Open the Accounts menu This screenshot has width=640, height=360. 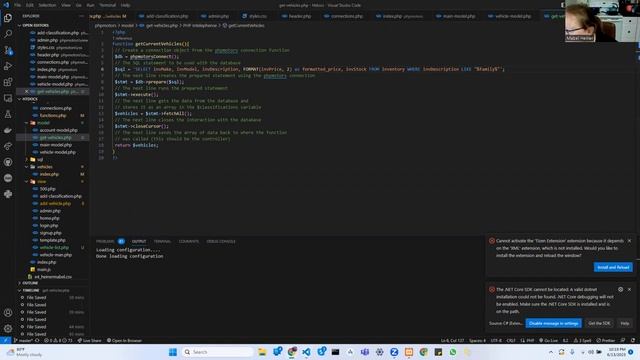[8, 313]
